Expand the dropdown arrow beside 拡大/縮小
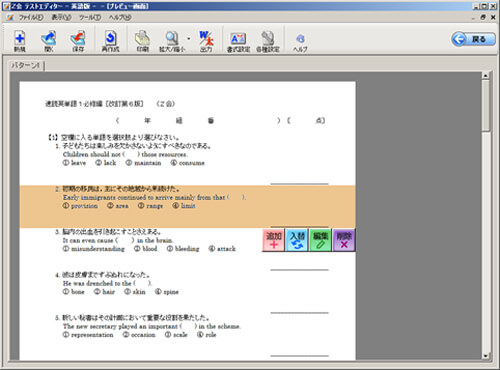 (x=189, y=39)
